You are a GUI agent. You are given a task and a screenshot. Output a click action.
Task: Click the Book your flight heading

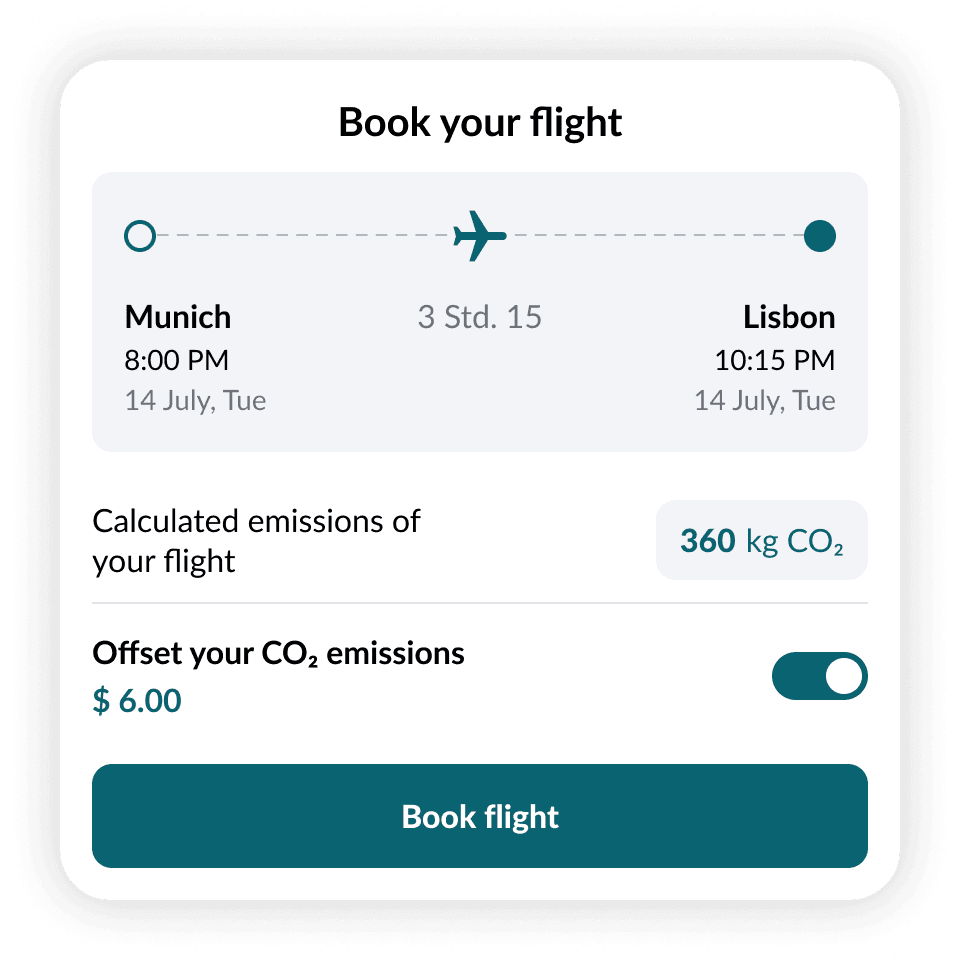(480, 122)
